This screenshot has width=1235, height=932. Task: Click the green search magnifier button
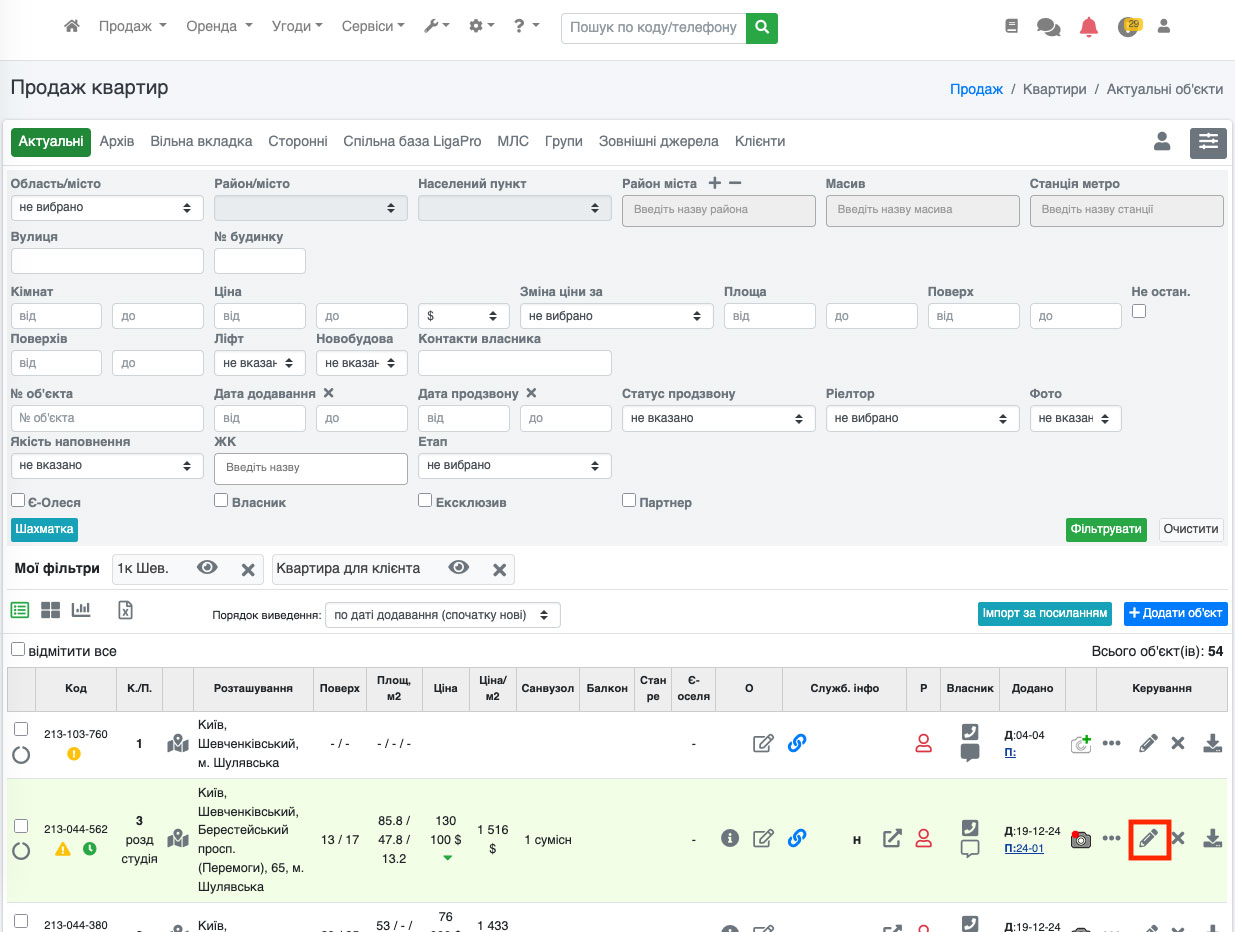[x=763, y=28]
